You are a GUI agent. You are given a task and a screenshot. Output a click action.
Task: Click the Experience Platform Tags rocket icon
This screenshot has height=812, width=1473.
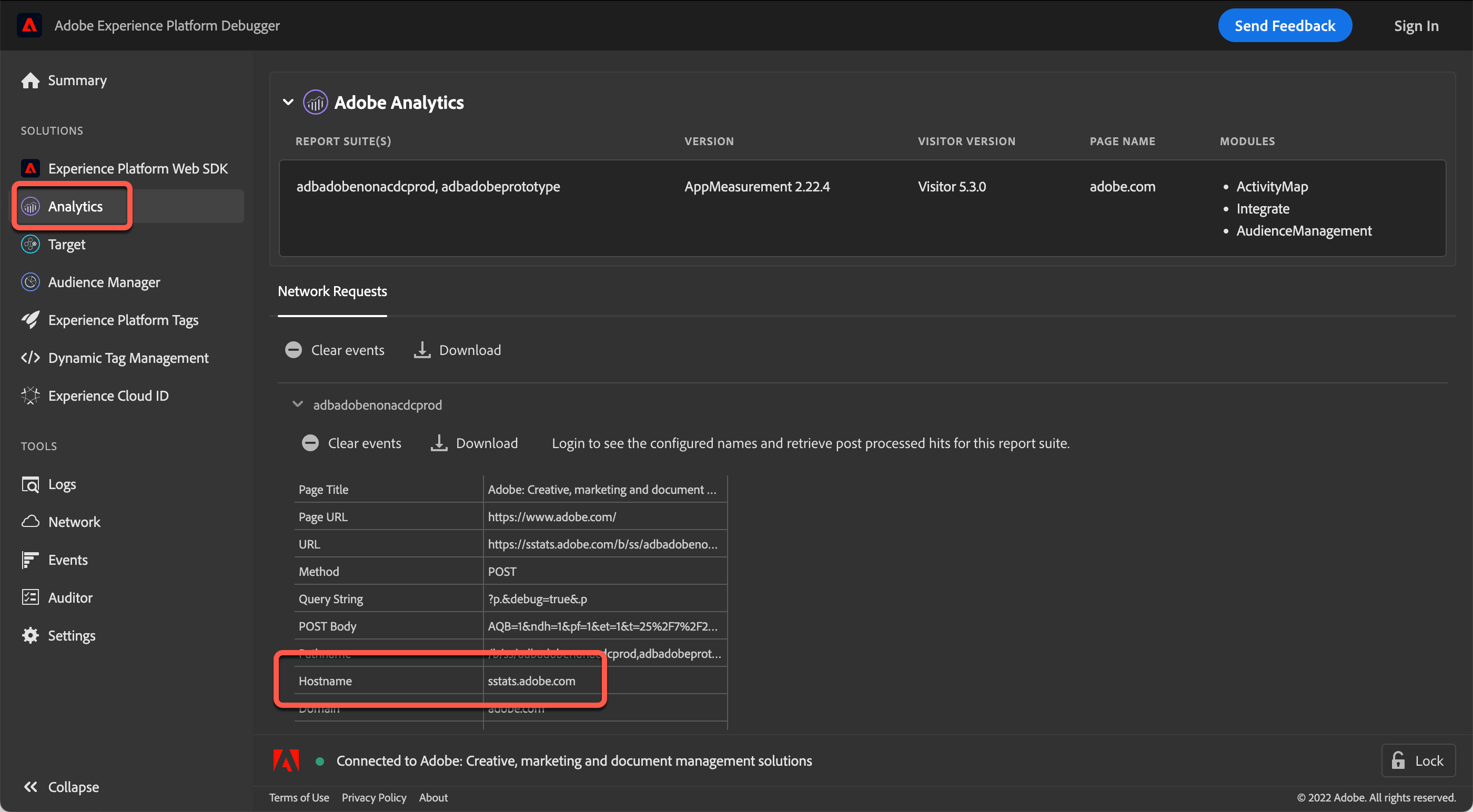point(31,320)
